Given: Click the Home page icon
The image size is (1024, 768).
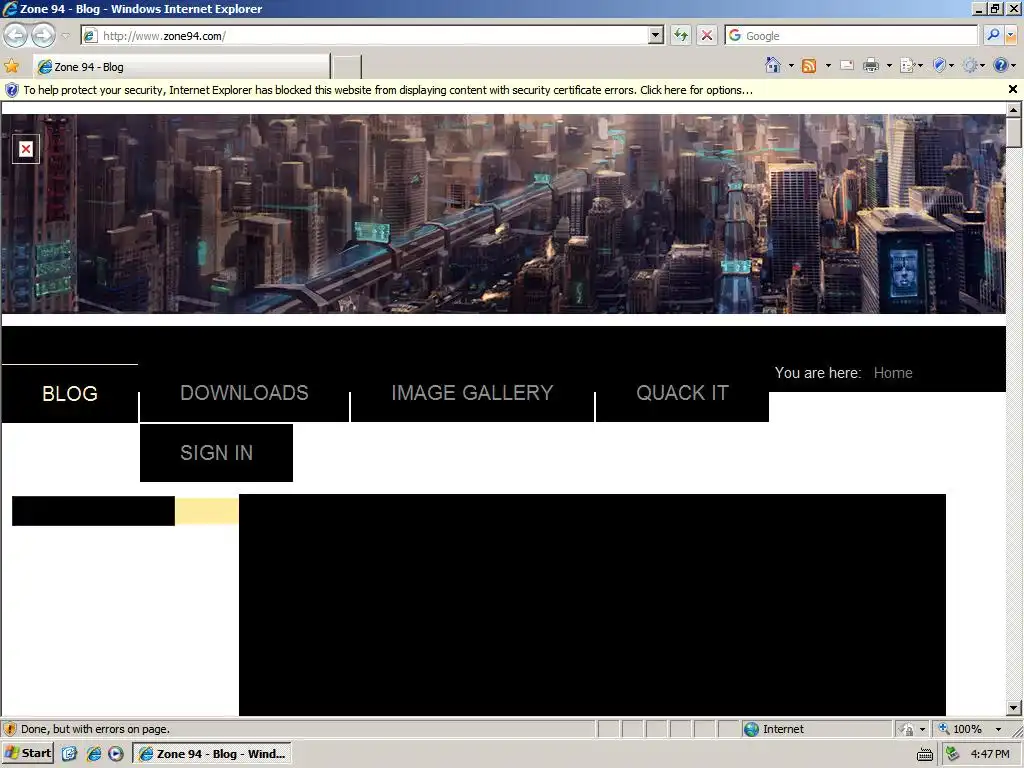Looking at the screenshot, I should (773, 65).
